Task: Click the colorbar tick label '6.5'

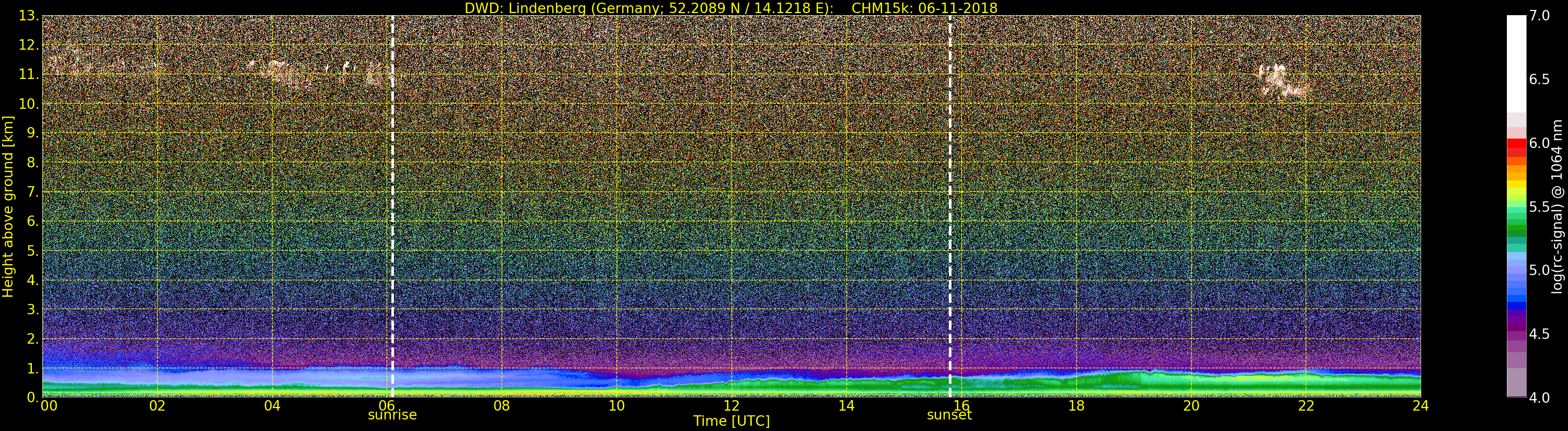Action: (x=1539, y=80)
